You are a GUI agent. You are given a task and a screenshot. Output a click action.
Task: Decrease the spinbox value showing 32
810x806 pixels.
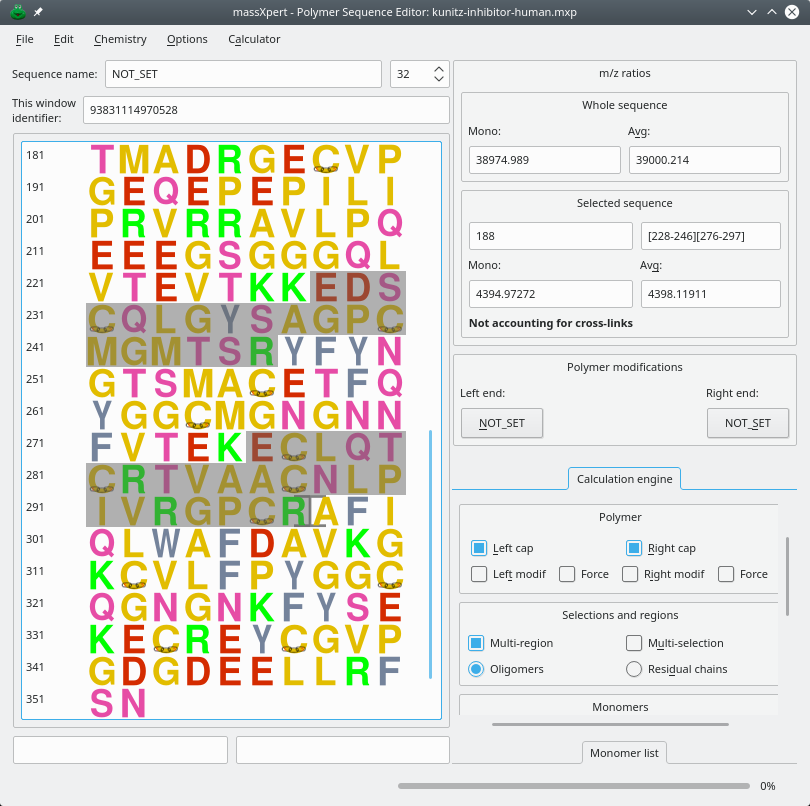(x=439, y=80)
